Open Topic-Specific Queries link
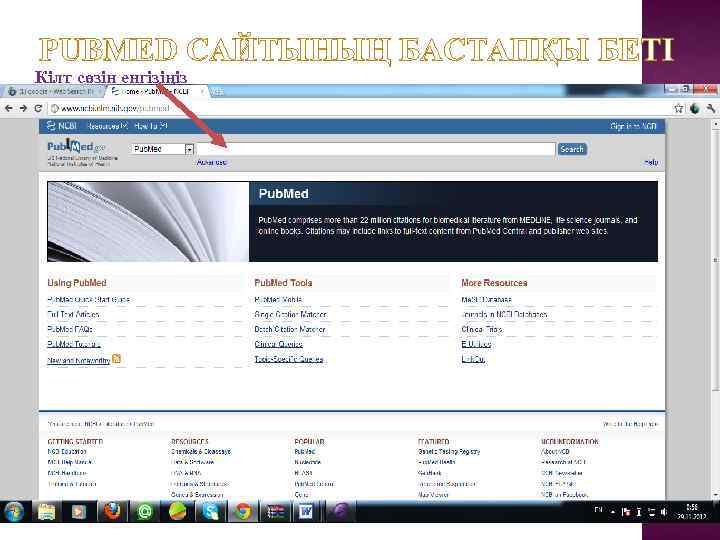Screen dimensions: 720x540 click(289, 359)
